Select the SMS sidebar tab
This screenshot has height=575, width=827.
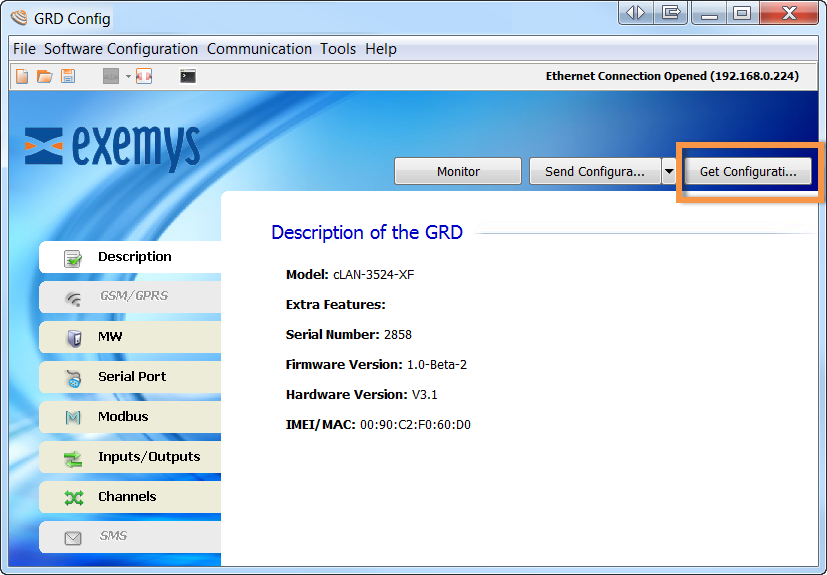(130, 536)
